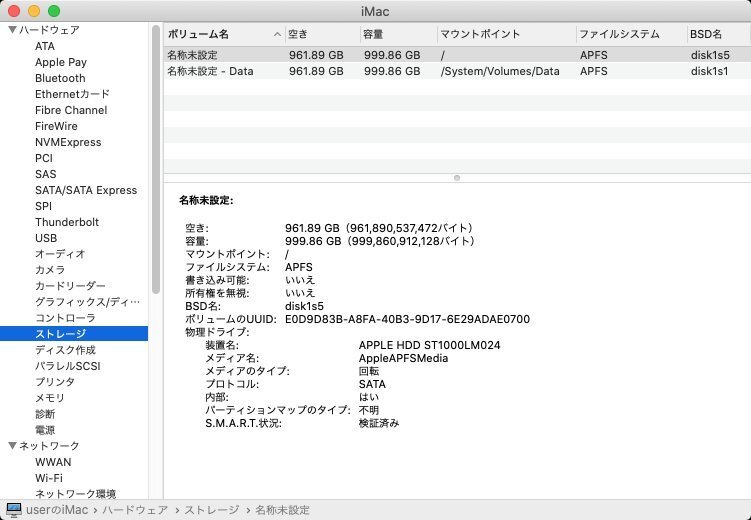Open the USB hardware category
Viewport: 751px width, 520px height.
[46, 238]
